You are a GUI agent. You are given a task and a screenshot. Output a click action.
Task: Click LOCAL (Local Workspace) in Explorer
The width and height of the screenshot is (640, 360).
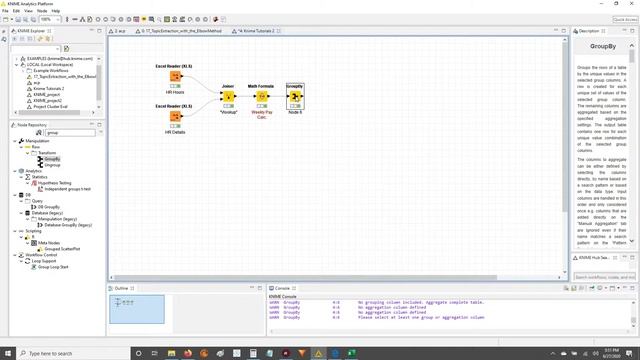point(49,65)
